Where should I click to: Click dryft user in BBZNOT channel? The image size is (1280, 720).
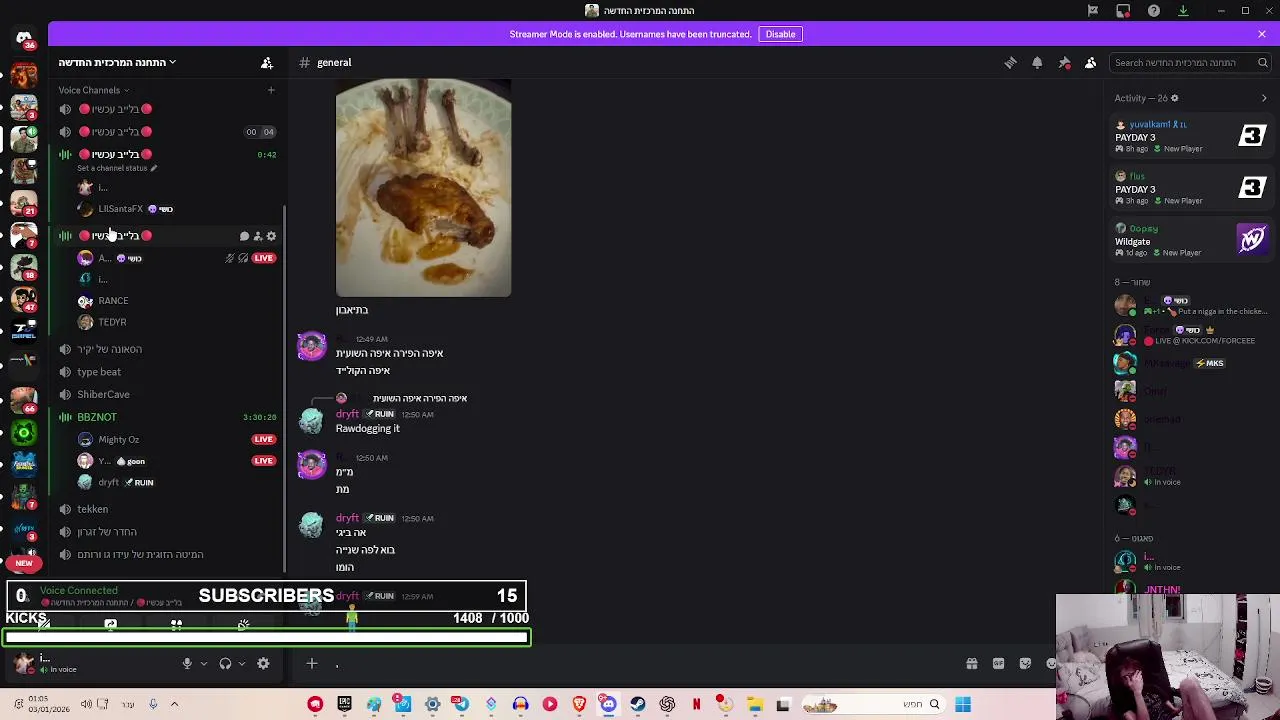(x=108, y=482)
